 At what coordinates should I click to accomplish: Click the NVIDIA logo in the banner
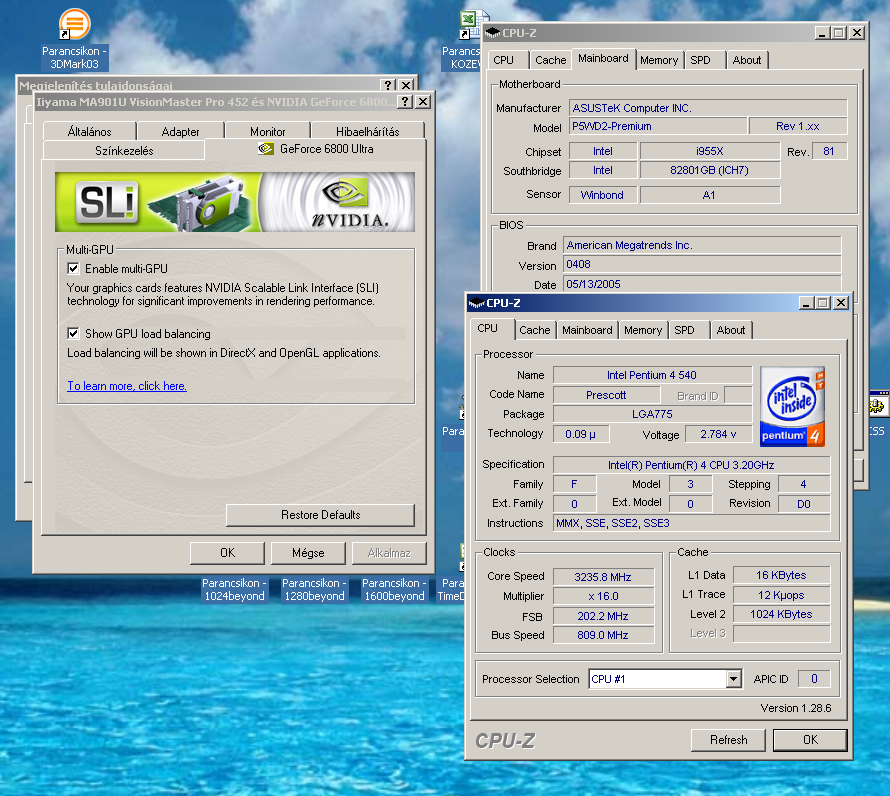349,204
